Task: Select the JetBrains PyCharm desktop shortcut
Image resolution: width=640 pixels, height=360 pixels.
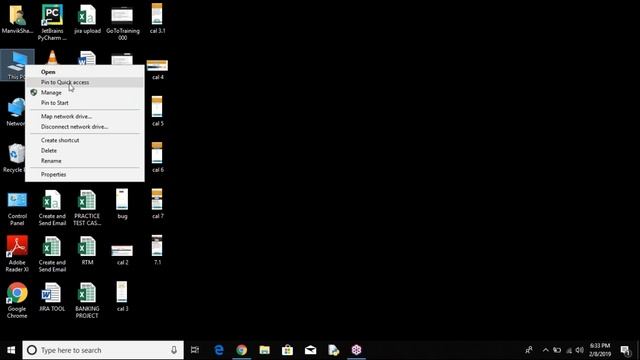Action: click(x=52, y=22)
